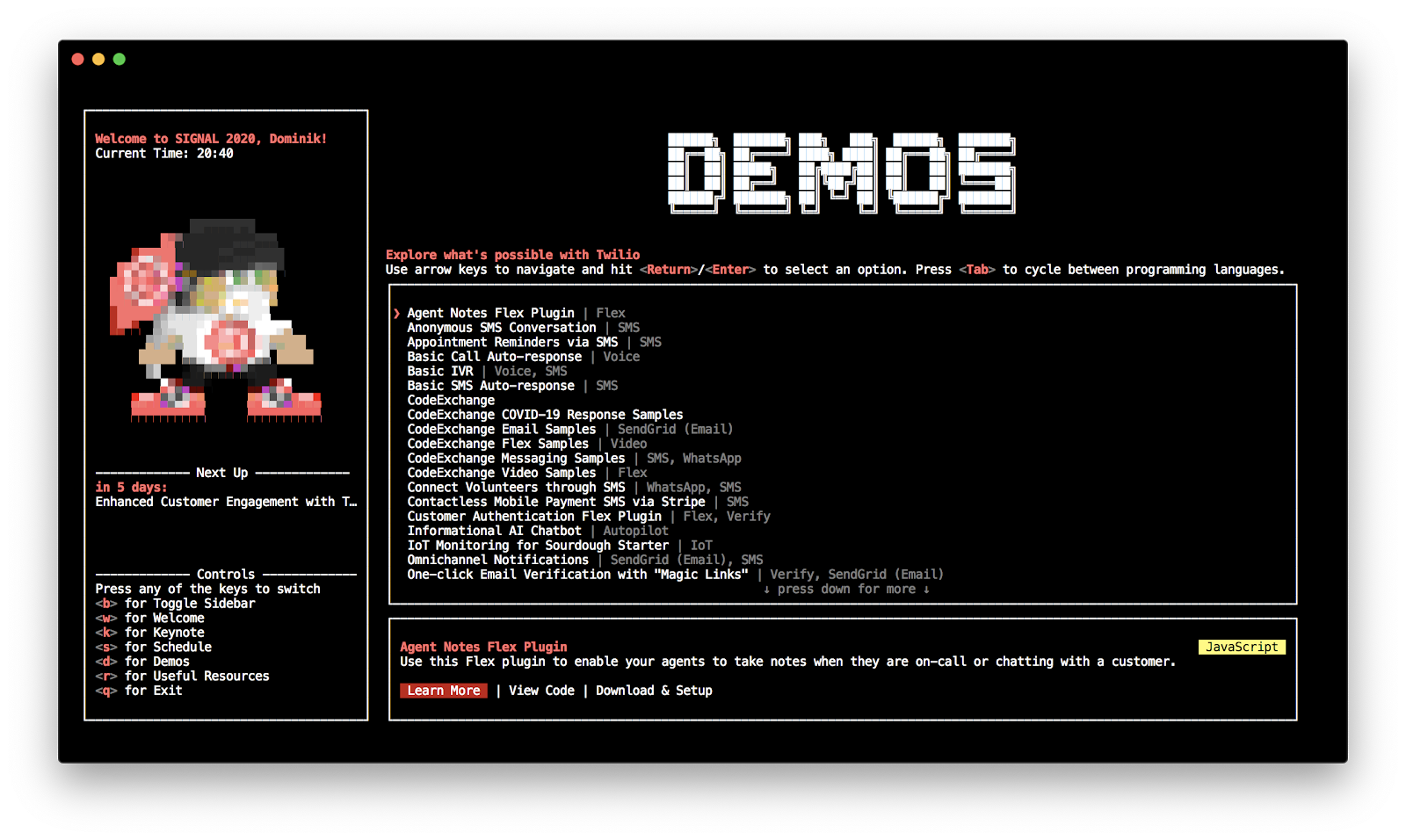This screenshot has height=840, width=1406.
Task: Click the red close window button
Action: 77,59
